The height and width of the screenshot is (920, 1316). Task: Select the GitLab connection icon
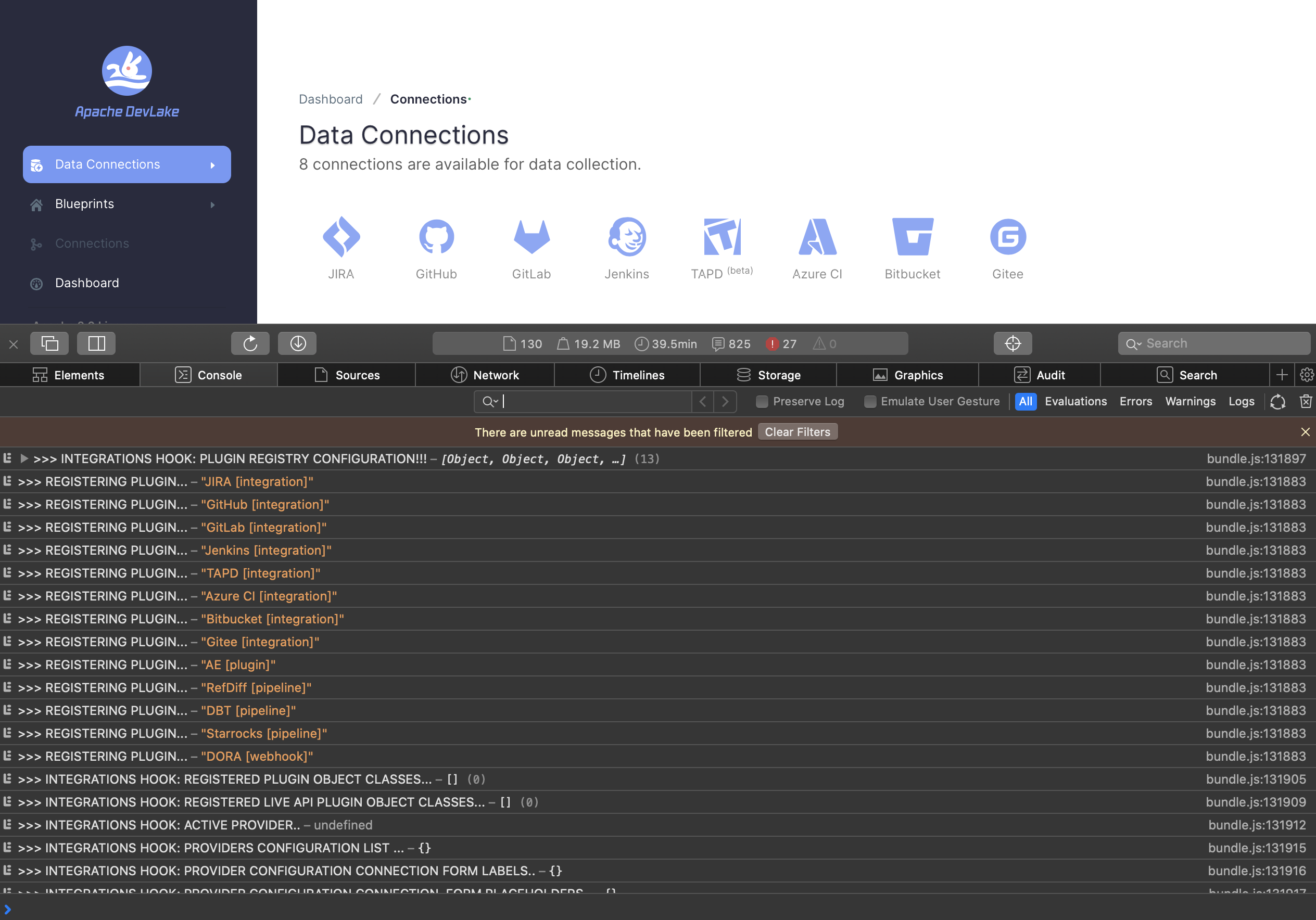(532, 237)
